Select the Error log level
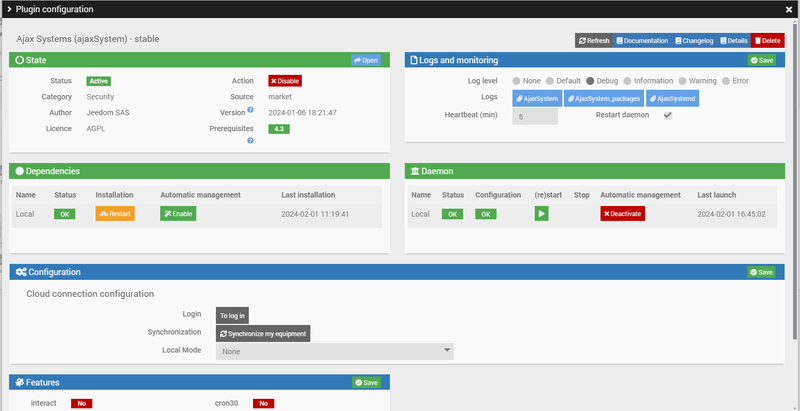 coord(726,81)
